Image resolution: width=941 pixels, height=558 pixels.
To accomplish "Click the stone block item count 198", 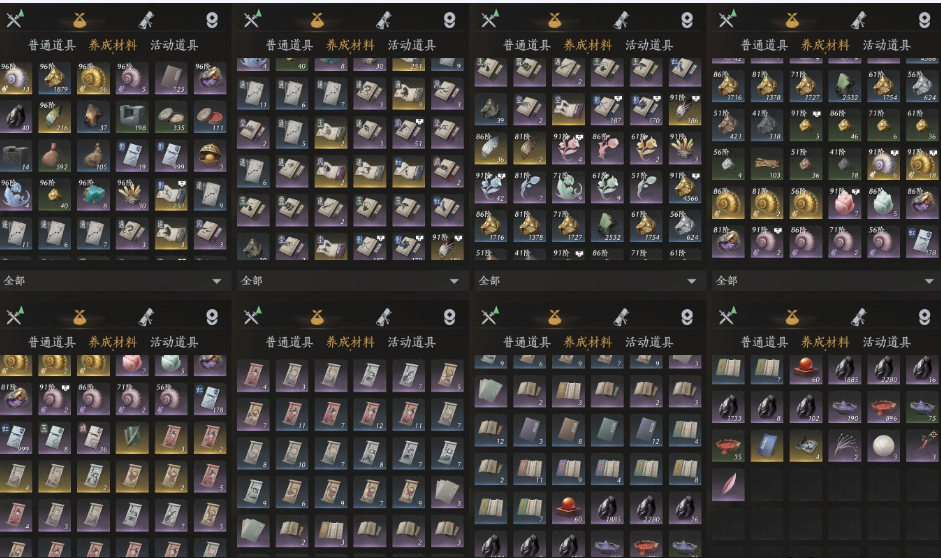I will click(133, 117).
